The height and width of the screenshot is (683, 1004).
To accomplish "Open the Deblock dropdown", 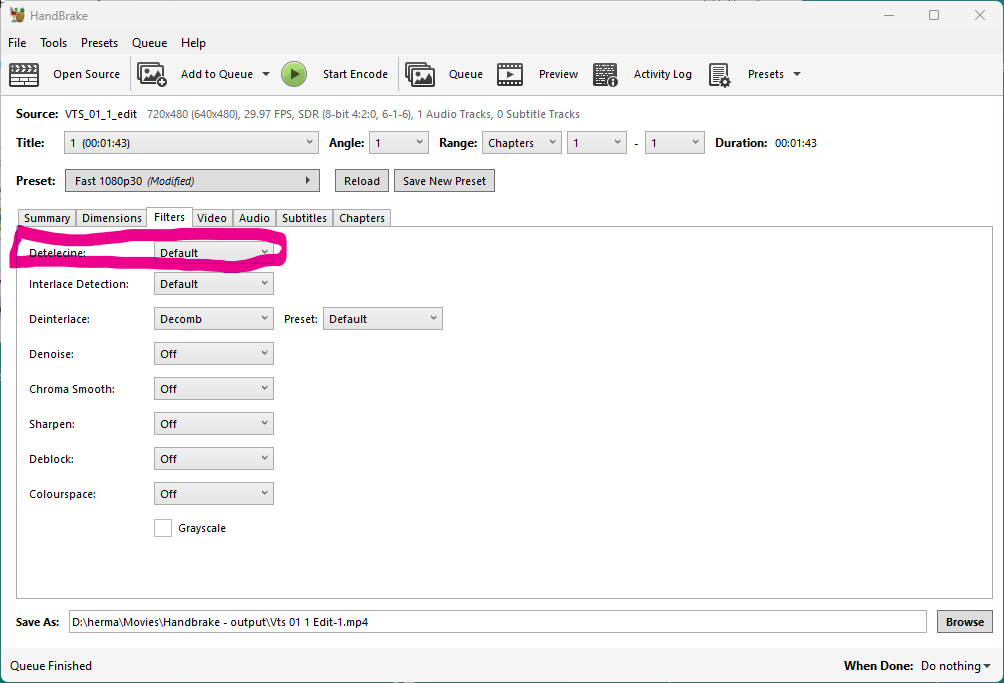I will tap(213, 459).
